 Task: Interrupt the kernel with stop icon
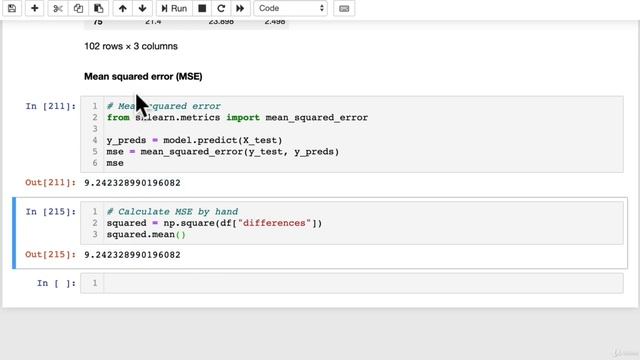[202, 8]
